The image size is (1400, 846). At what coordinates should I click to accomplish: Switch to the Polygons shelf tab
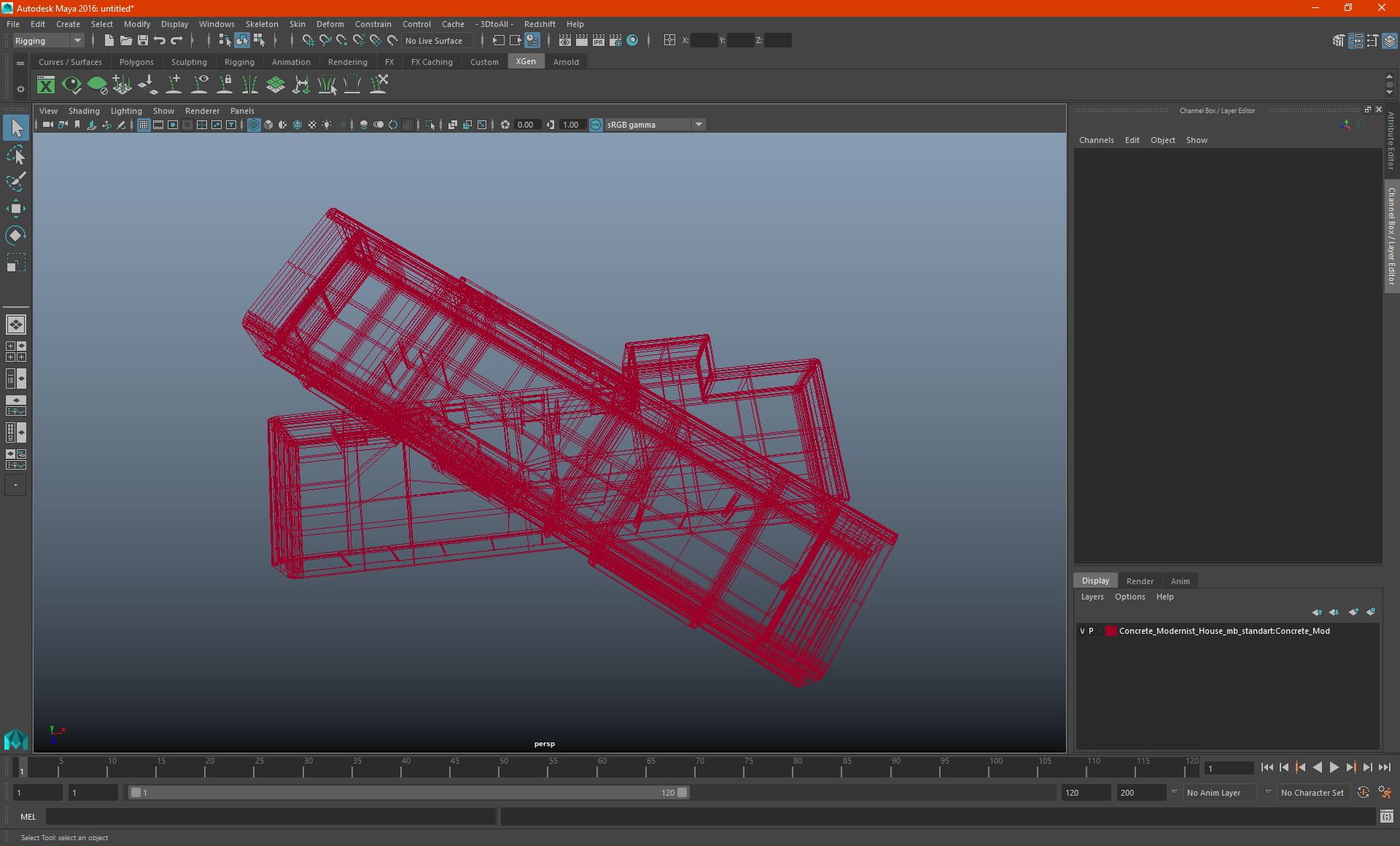(136, 62)
